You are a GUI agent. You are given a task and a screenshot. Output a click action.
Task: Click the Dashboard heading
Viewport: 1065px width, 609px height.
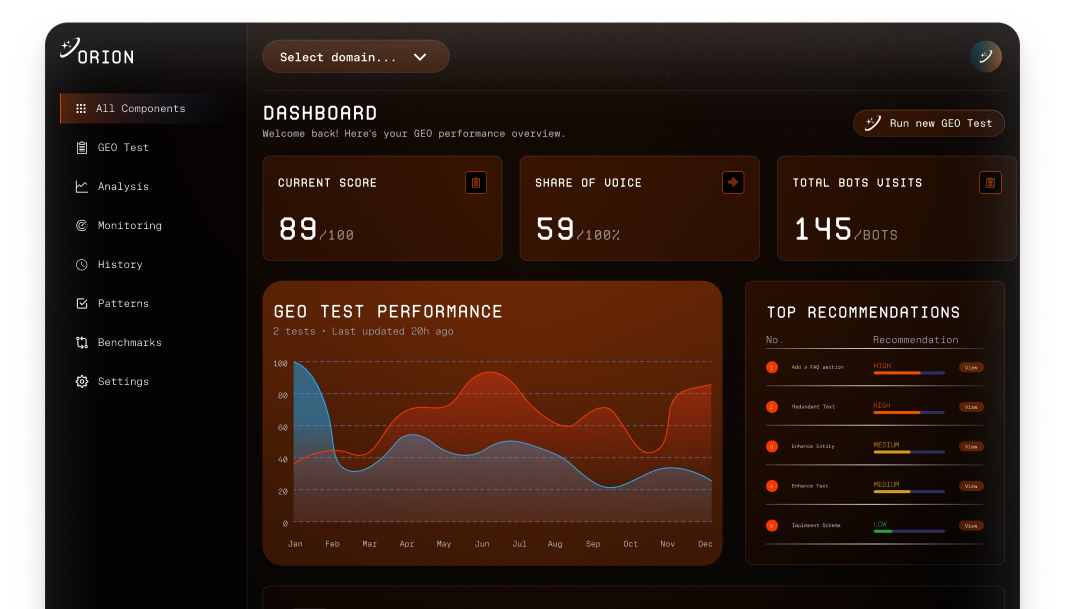(320, 113)
